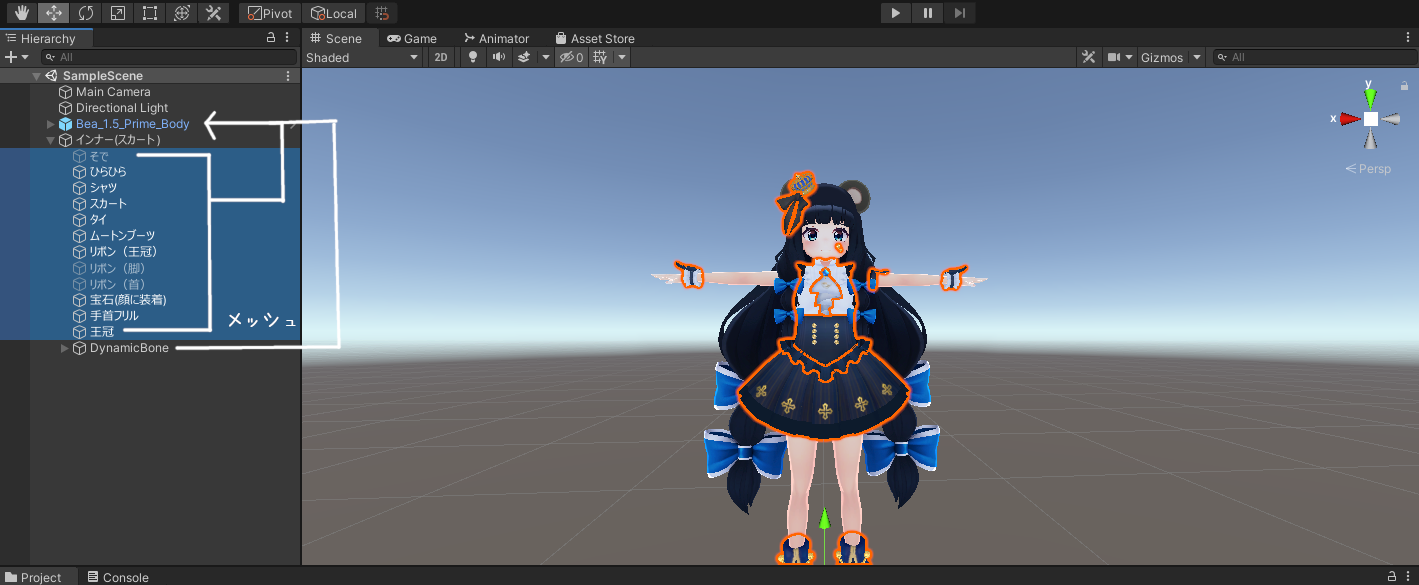Select the Scale tool
Screen dimensions: 1419x585
[118, 13]
